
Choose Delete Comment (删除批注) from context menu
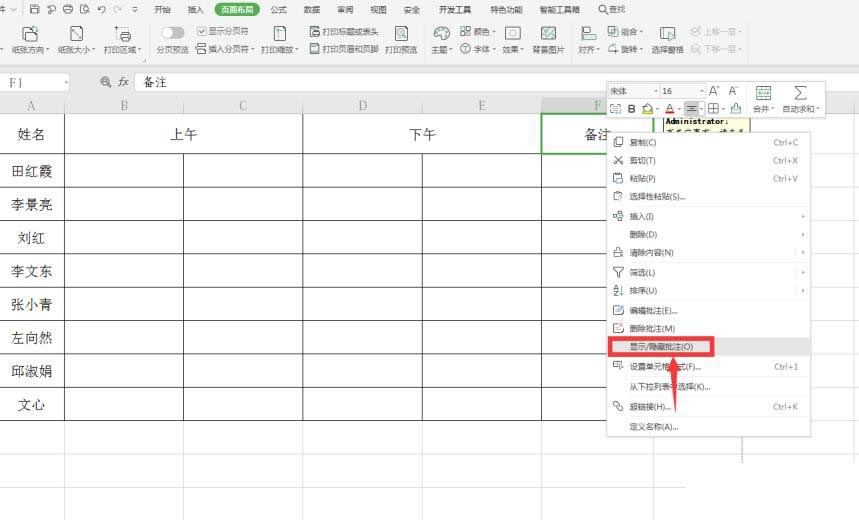point(652,328)
